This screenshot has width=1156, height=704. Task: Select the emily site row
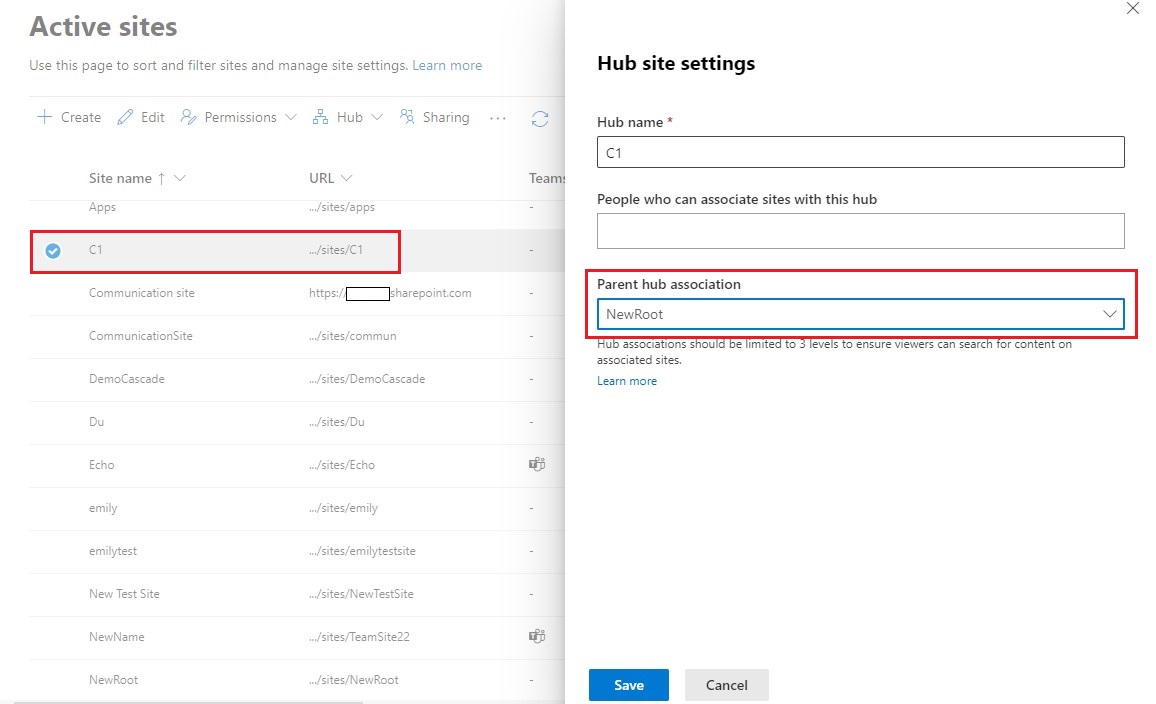296,508
